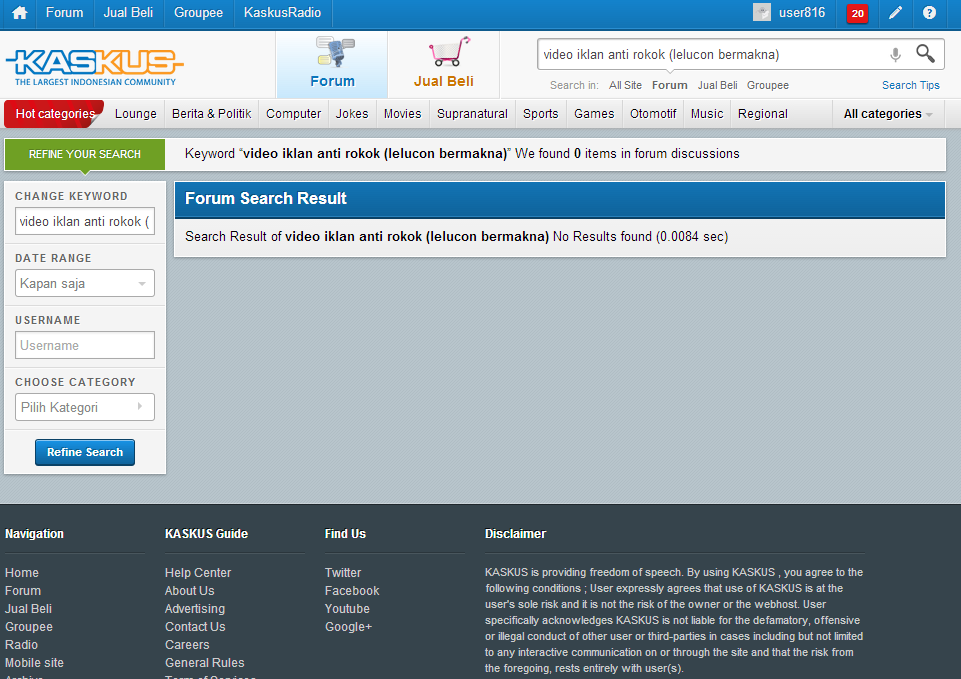Click the microphone voice search icon

(895, 55)
